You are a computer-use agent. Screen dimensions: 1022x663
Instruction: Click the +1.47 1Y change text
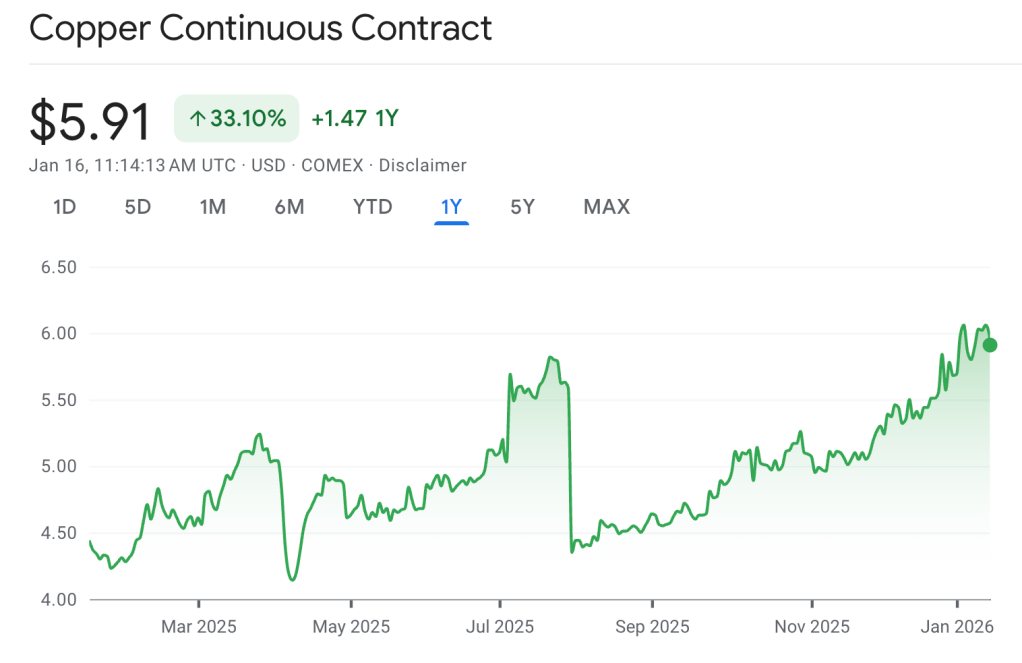355,119
